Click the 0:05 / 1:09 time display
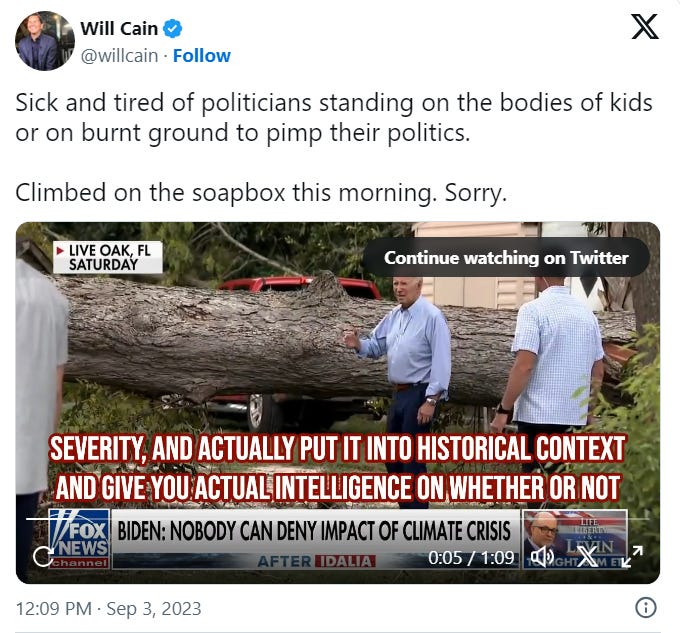Image resolution: width=680 pixels, height=633 pixels. click(x=471, y=558)
